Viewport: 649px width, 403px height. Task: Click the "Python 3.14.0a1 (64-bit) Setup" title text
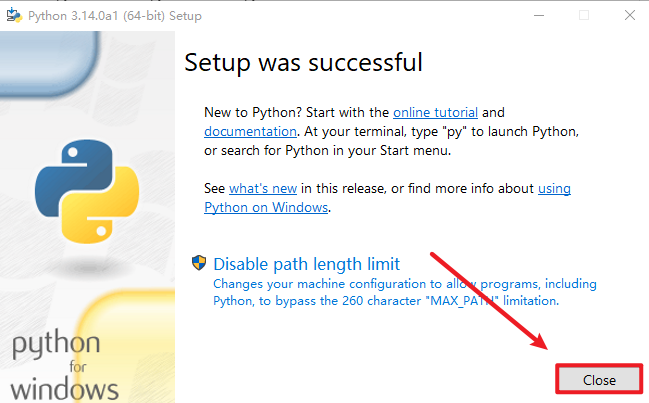point(115,15)
